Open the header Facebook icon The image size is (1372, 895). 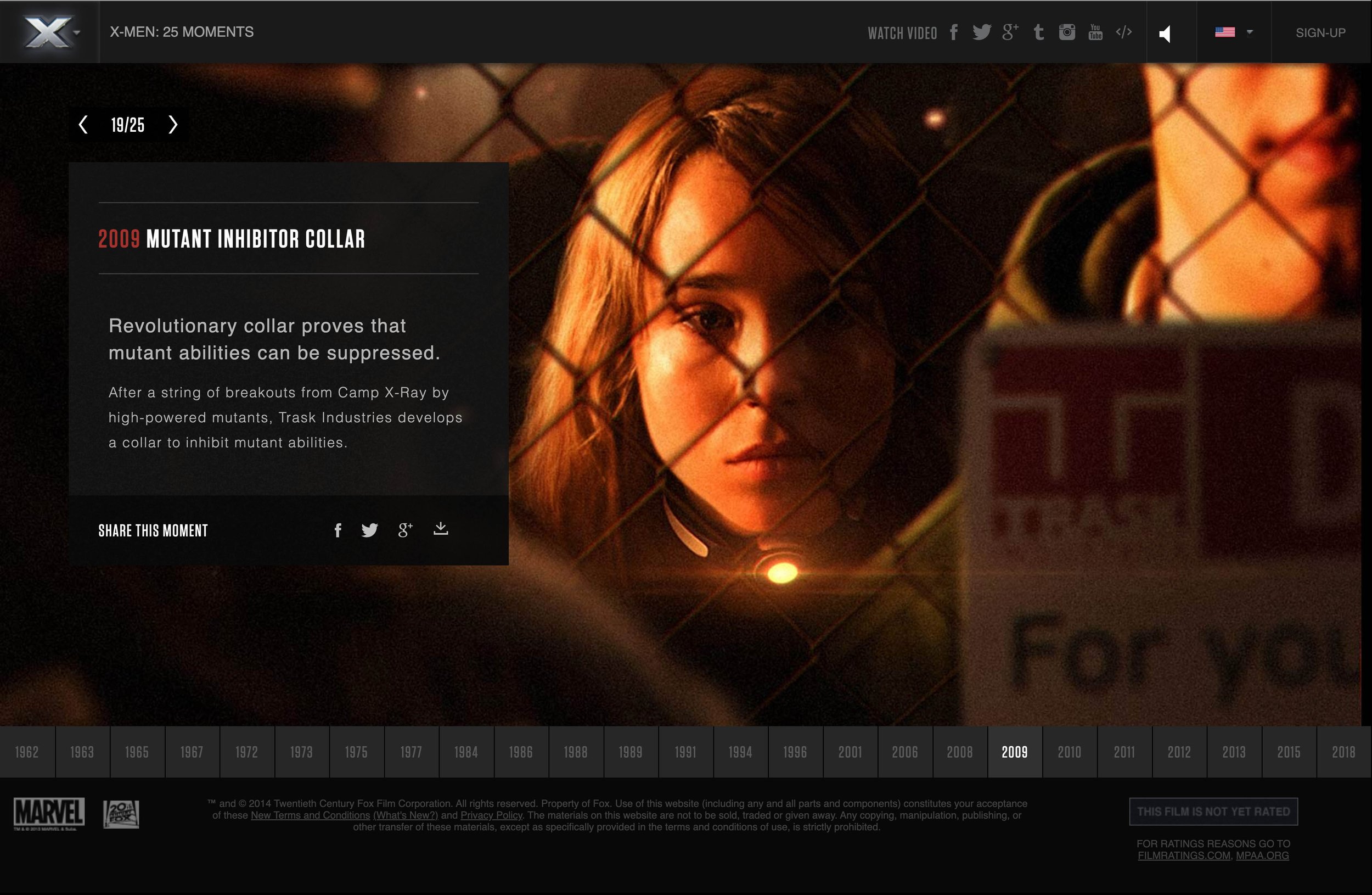(x=954, y=32)
